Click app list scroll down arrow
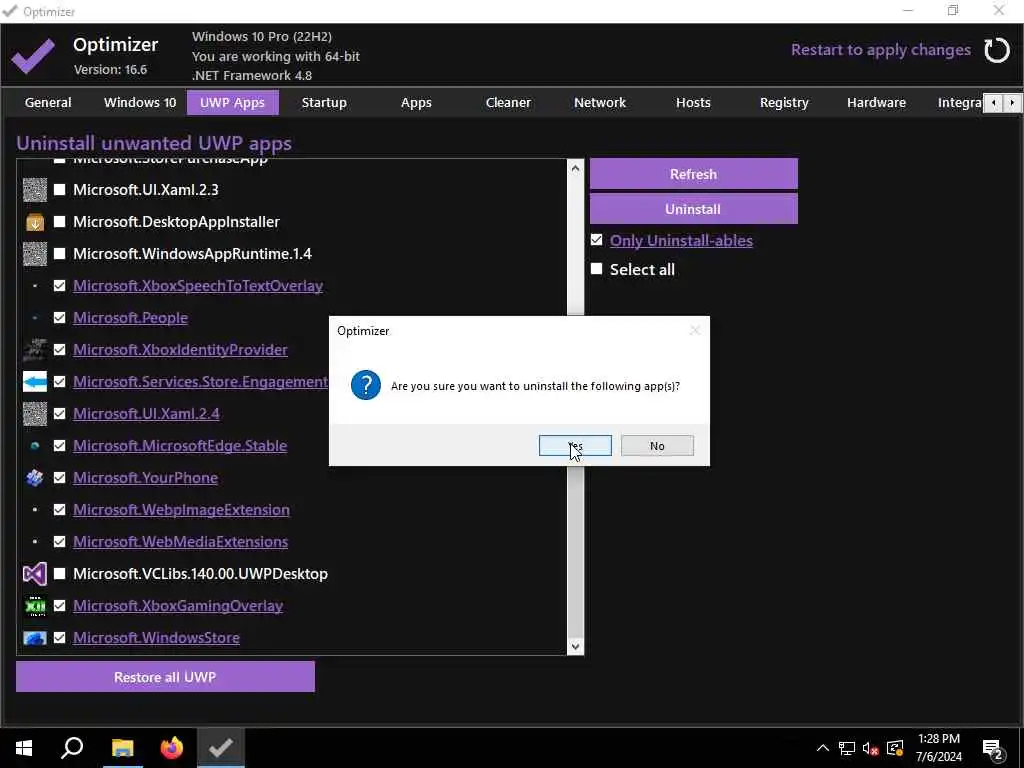Image resolution: width=1024 pixels, height=768 pixels. [575, 647]
